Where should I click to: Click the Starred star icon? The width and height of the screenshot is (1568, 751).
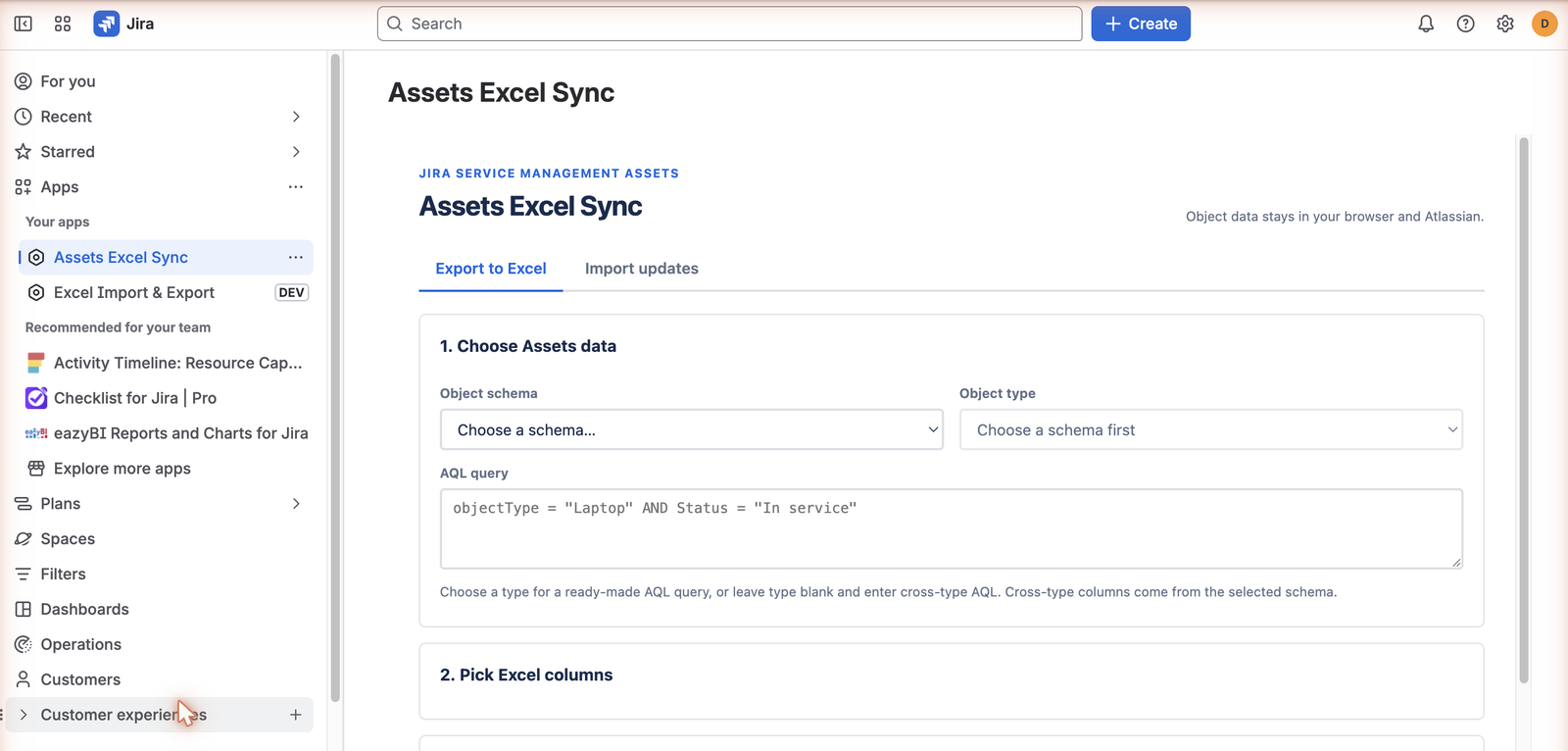coord(24,152)
